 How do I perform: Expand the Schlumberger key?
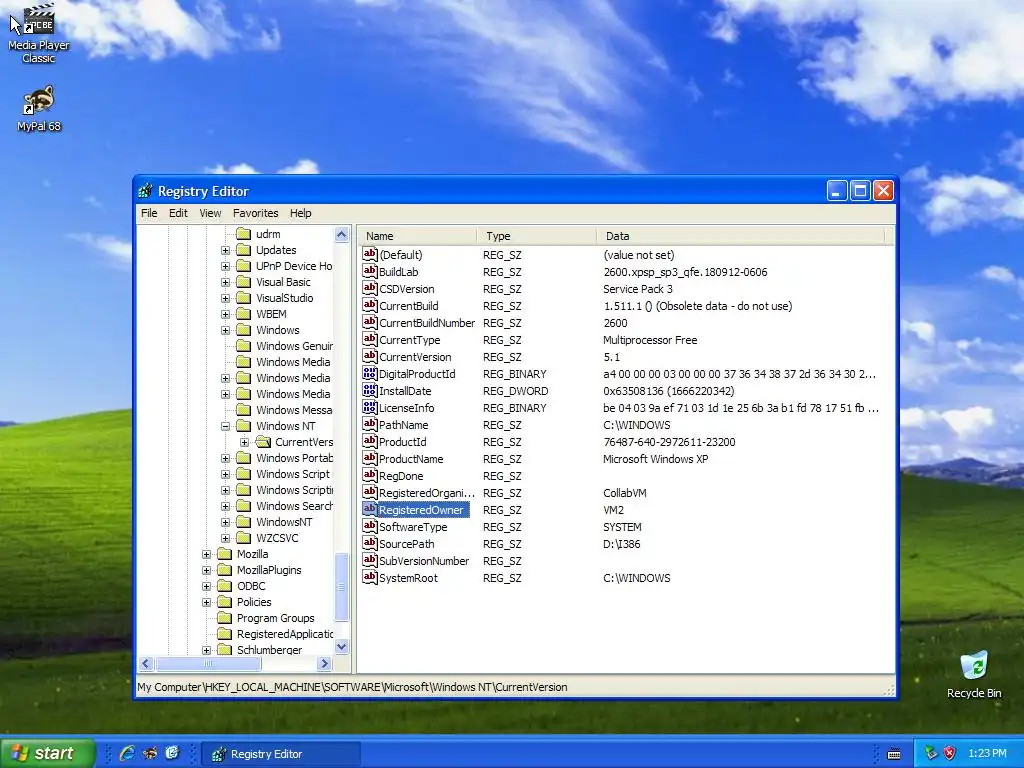click(206, 650)
